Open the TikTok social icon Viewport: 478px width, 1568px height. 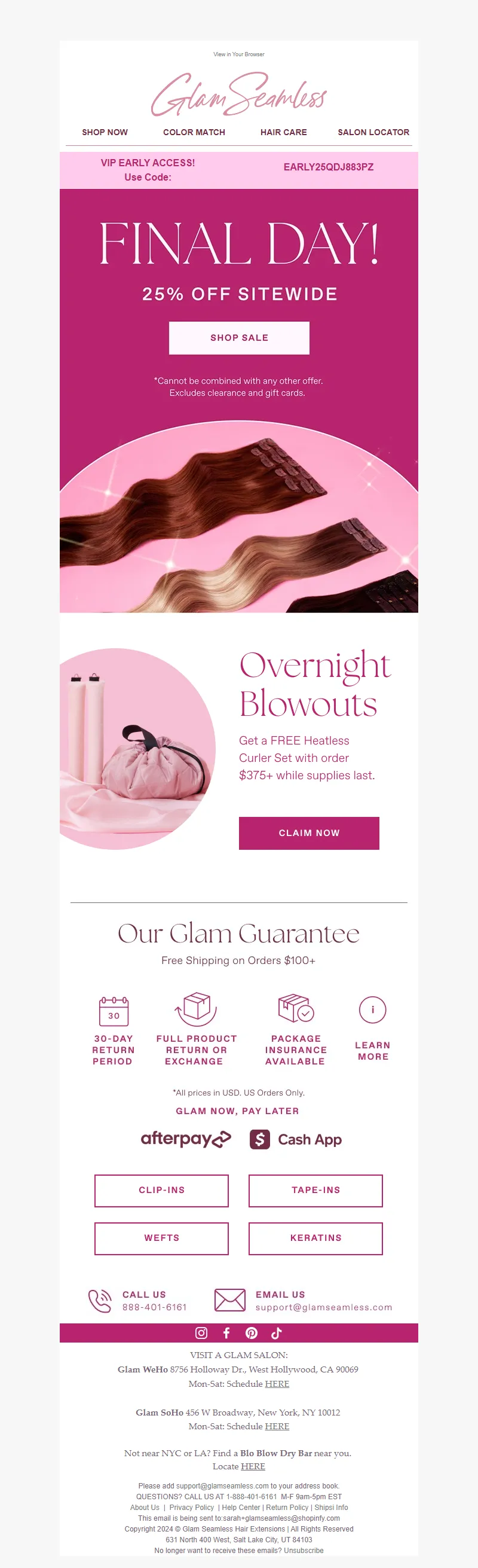[x=276, y=1332]
